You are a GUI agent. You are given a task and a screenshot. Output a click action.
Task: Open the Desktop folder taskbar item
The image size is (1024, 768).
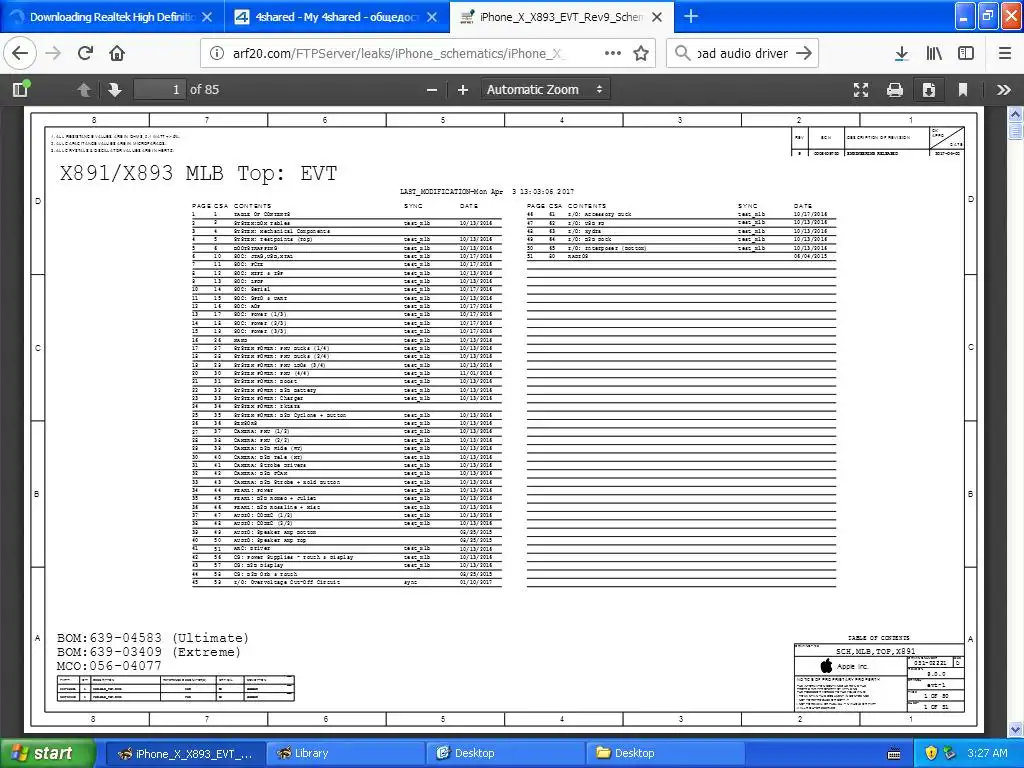(665, 753)
